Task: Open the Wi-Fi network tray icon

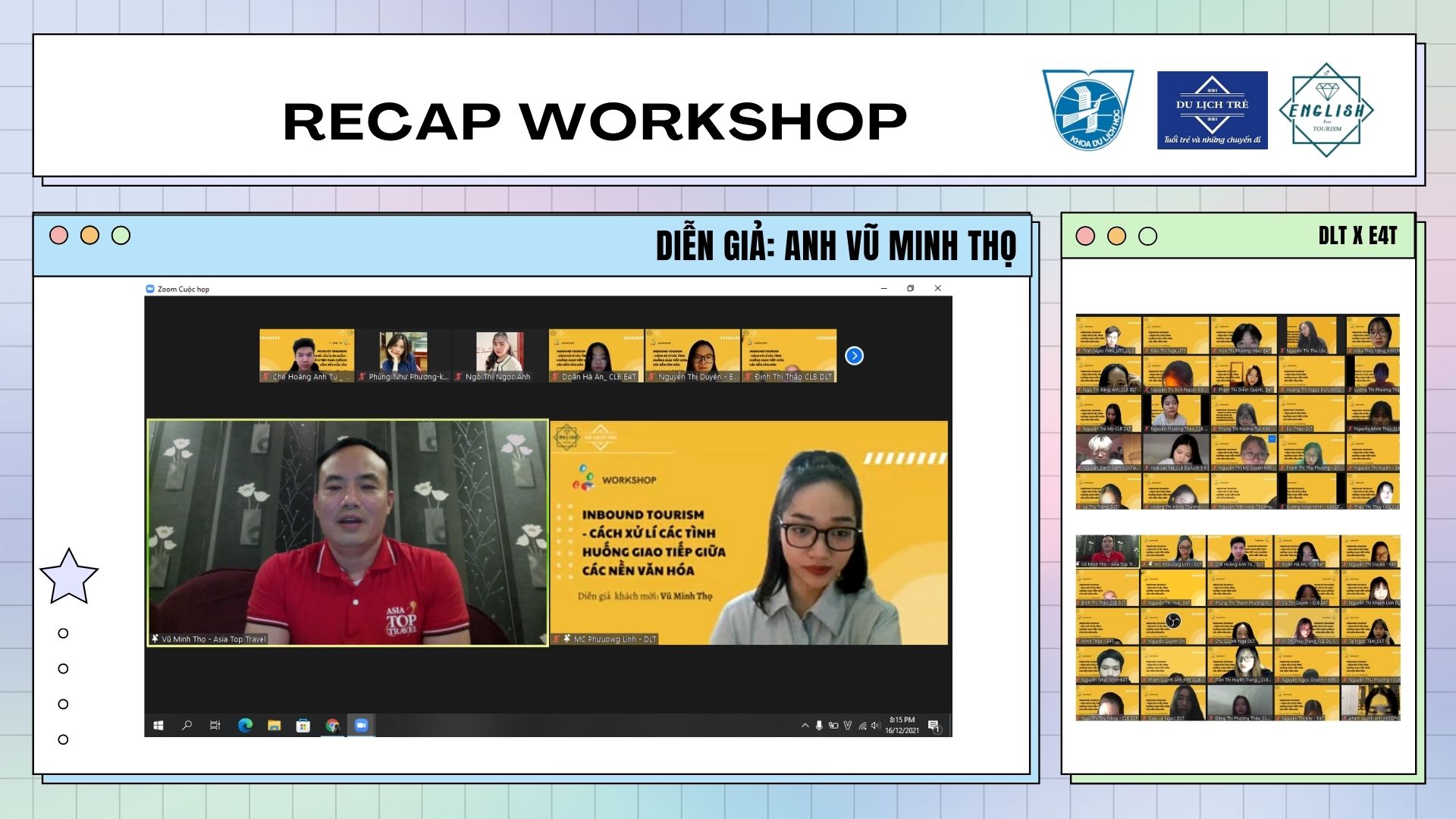Action: 862,726
